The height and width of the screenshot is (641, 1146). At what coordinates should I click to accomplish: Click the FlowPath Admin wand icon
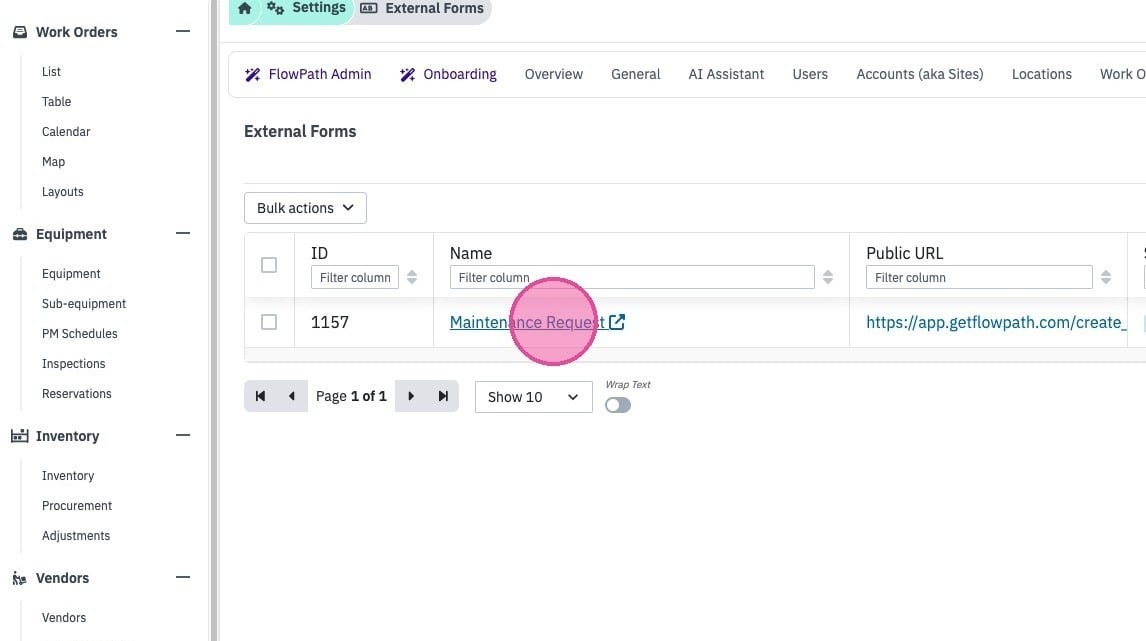click(253, 75)
